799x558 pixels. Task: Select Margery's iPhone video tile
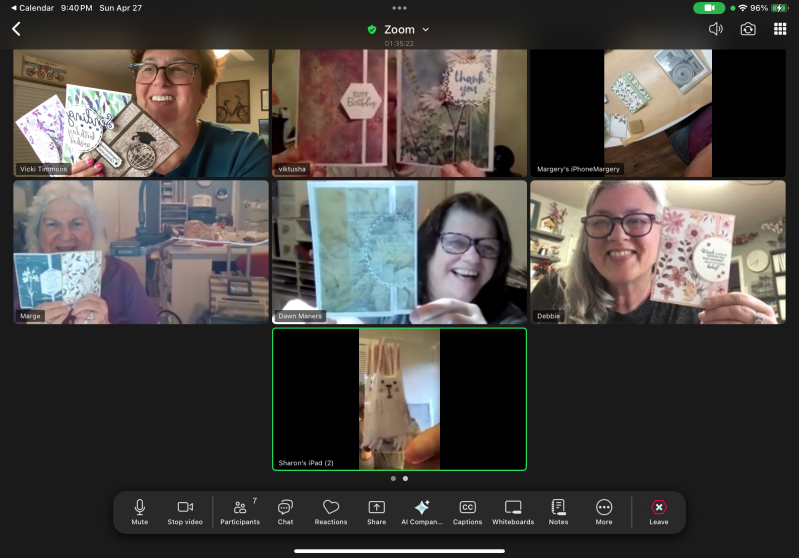pos(658,113)
